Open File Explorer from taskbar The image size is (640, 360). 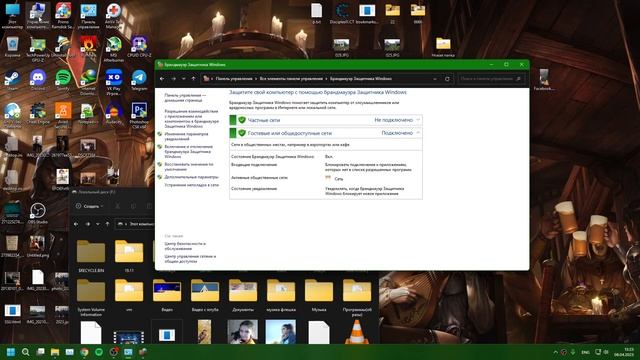click(x=55, y=352)
